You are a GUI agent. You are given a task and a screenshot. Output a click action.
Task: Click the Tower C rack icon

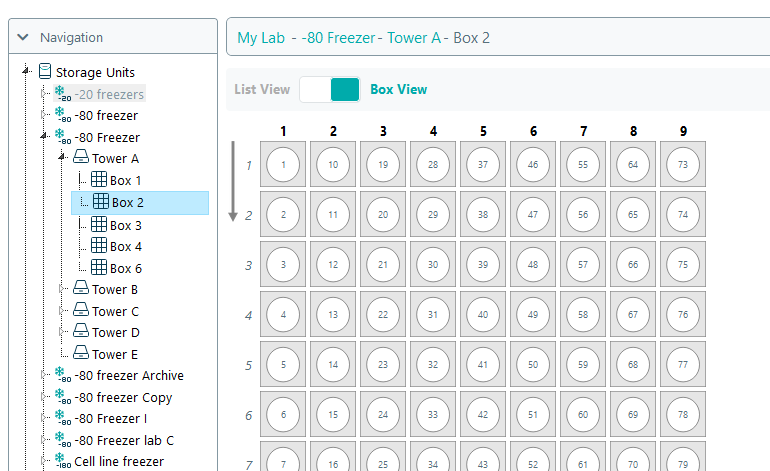pyautogui.click(x=81, y=311)
